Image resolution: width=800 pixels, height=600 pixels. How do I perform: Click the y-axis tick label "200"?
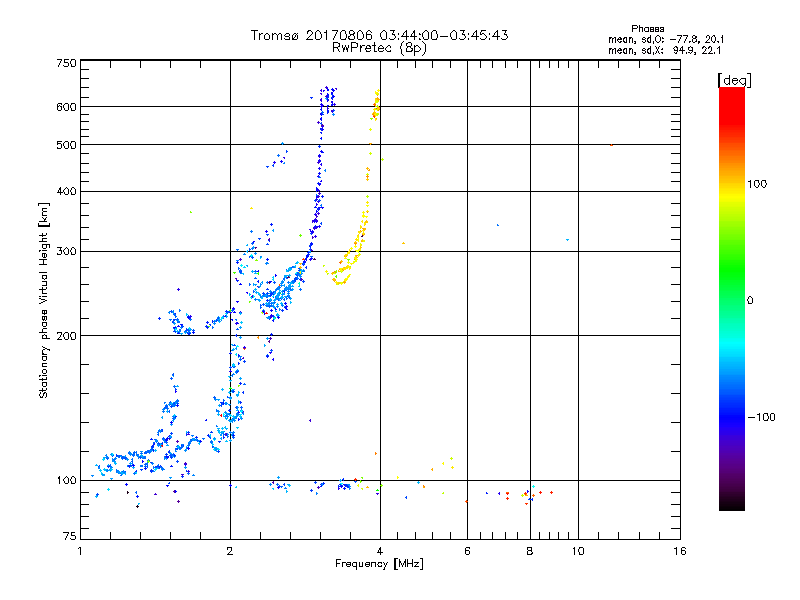tap(66, 336)
